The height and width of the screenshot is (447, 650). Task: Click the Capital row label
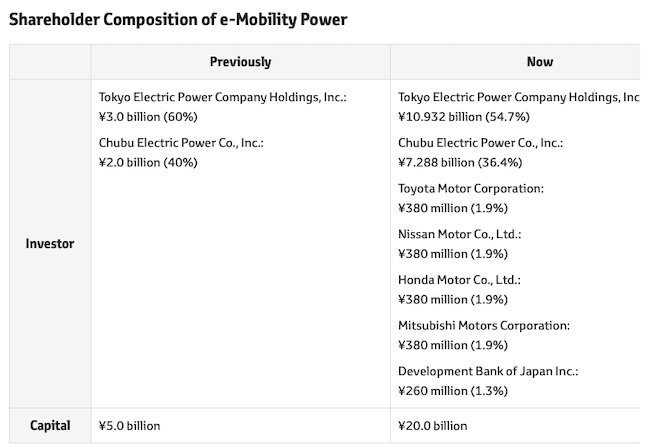tap(50, 426)
